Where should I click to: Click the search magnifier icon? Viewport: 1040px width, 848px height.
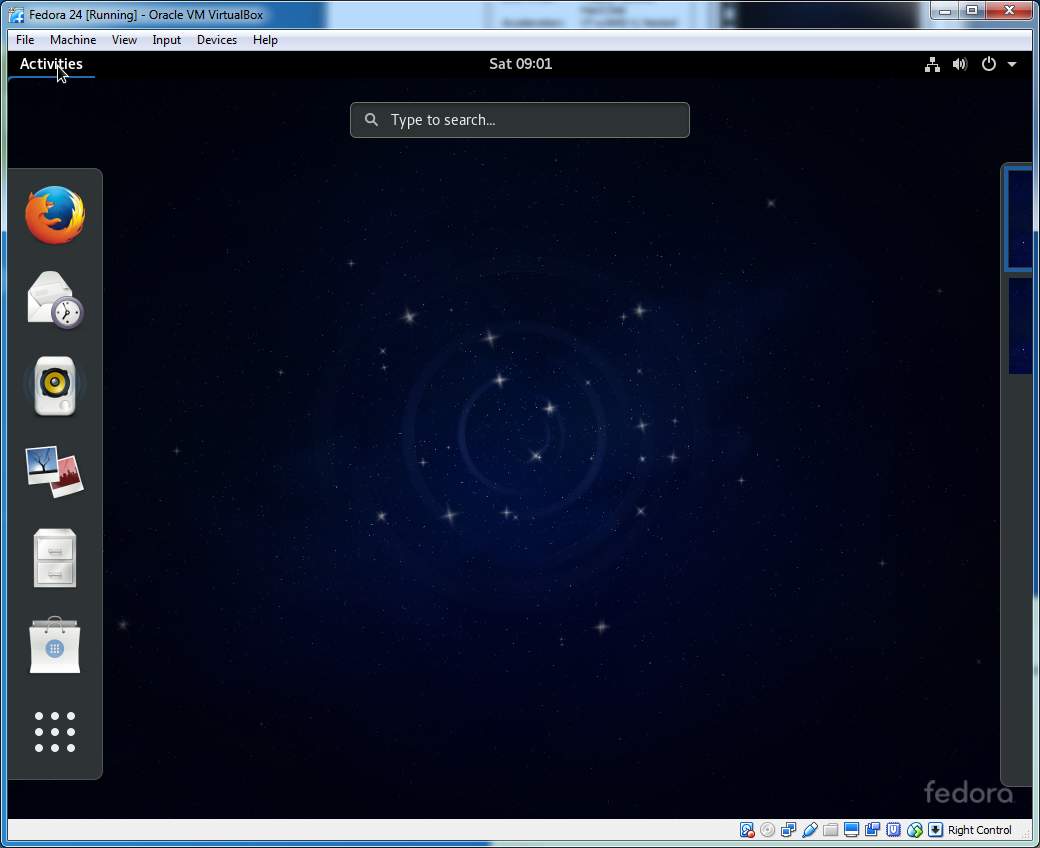(371, 120)
